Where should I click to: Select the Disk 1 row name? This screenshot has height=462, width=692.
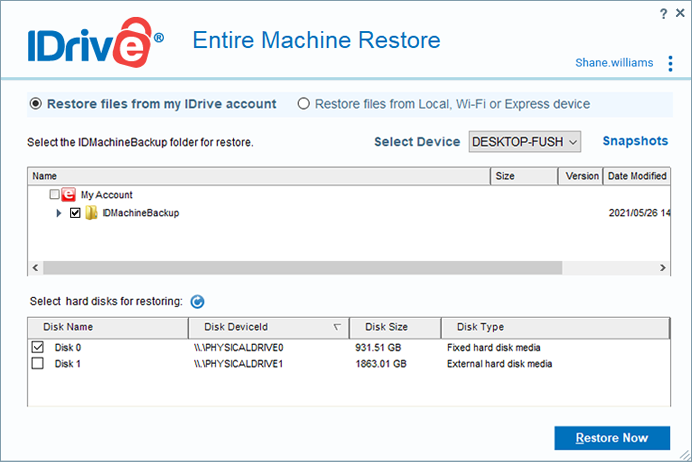[68, 364]
